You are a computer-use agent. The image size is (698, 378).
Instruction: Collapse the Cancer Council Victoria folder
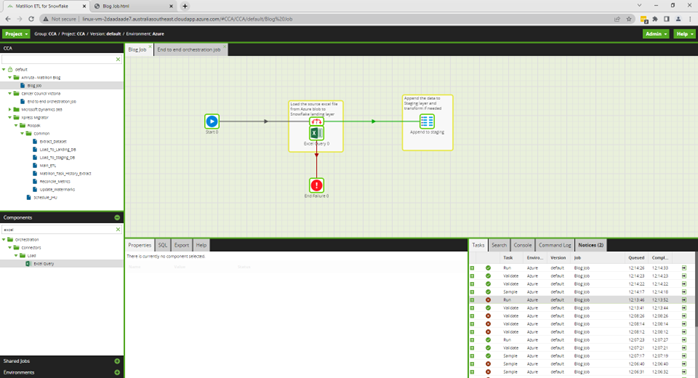[x=10, y=93]
